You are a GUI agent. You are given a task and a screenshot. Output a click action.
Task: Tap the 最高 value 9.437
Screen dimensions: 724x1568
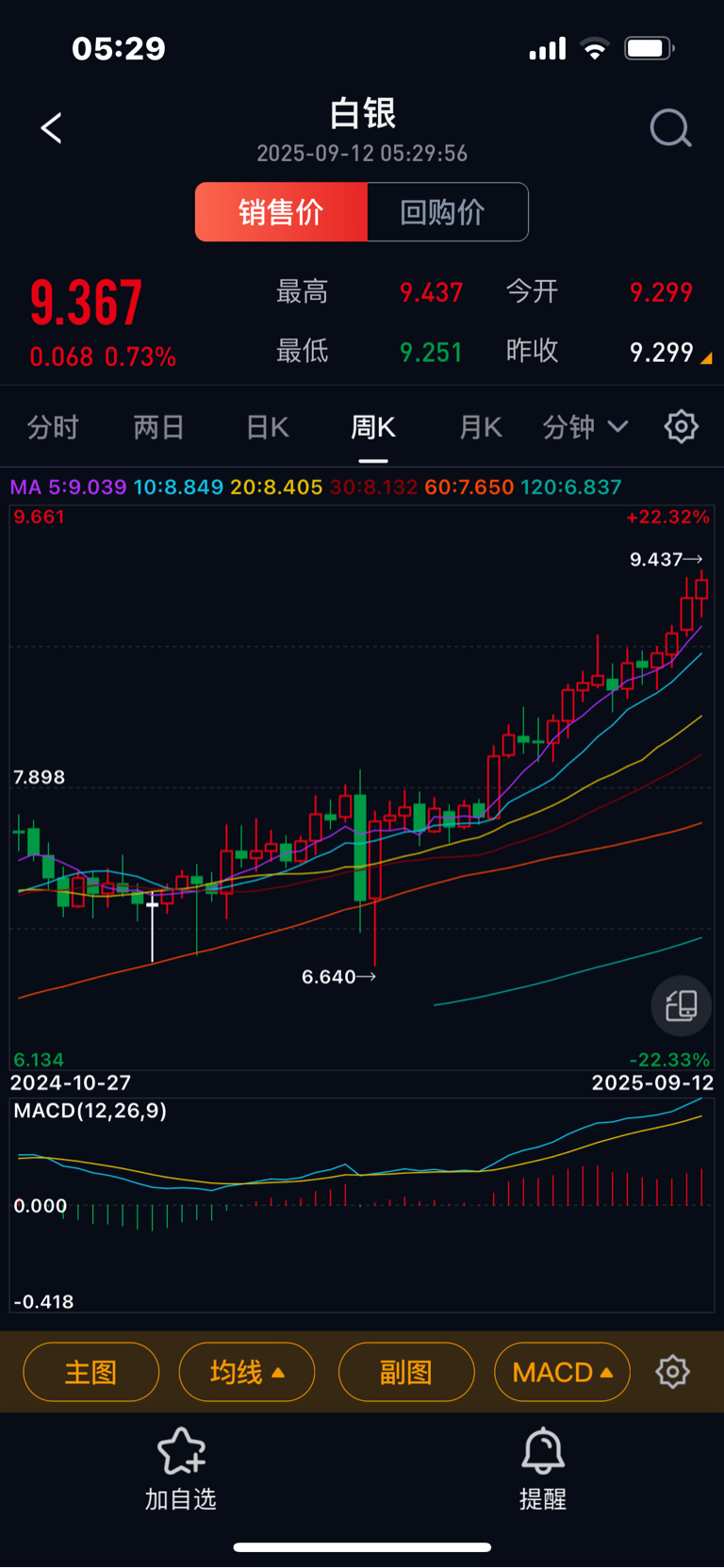pos(431,292)
